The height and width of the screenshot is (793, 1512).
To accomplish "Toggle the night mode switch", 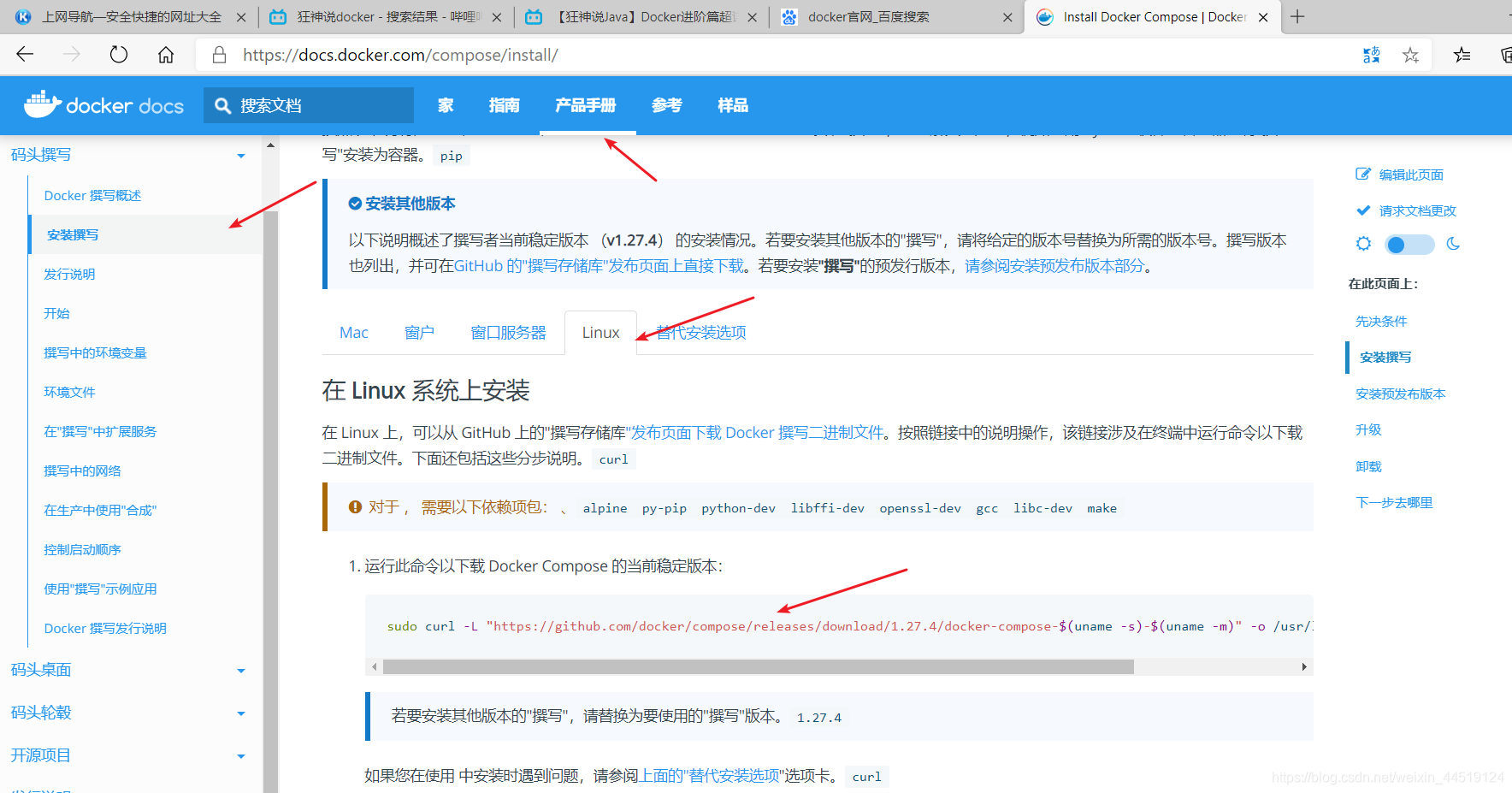I will click(x=1409, y=245).
